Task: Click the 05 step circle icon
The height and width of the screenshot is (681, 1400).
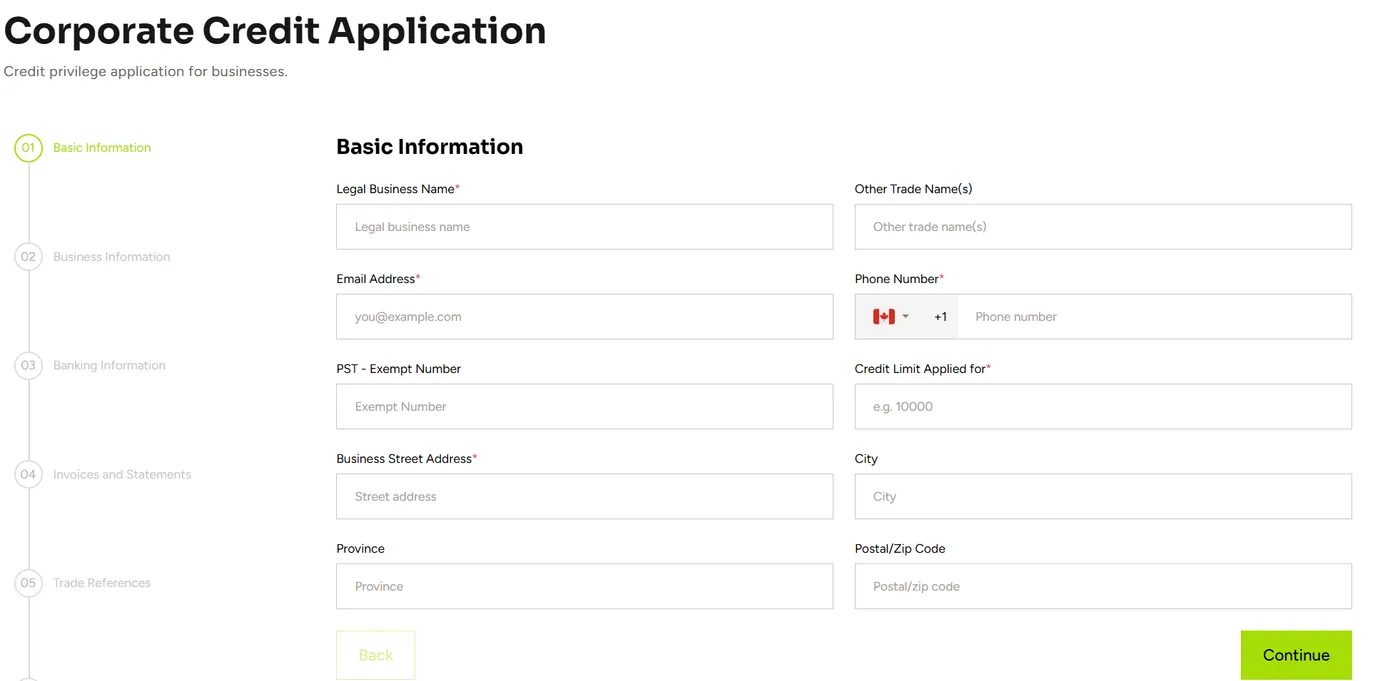Action: pos(28,583)
